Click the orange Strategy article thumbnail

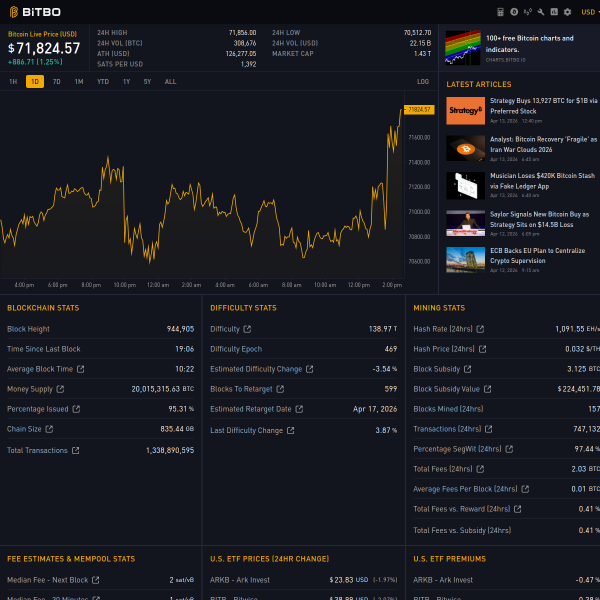[465, 111]
